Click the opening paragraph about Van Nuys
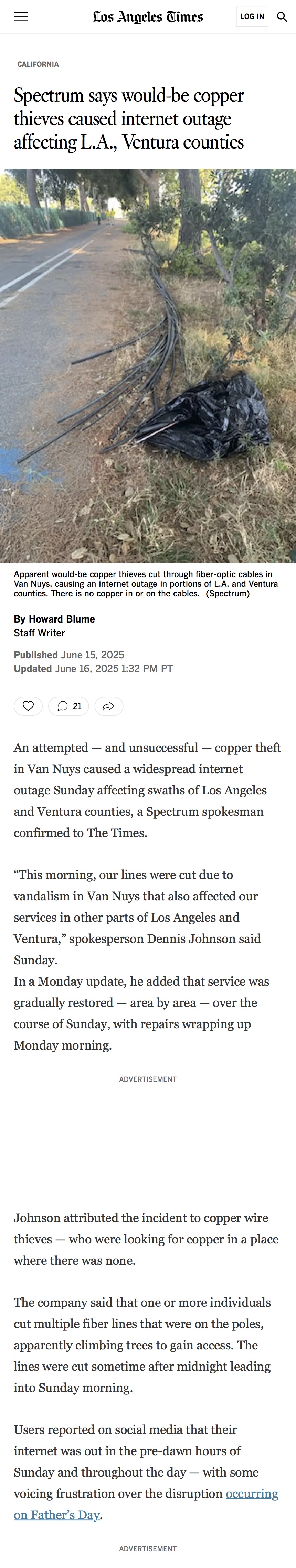This screenshot has height=1568, width=296. click(x=147, y=790)
